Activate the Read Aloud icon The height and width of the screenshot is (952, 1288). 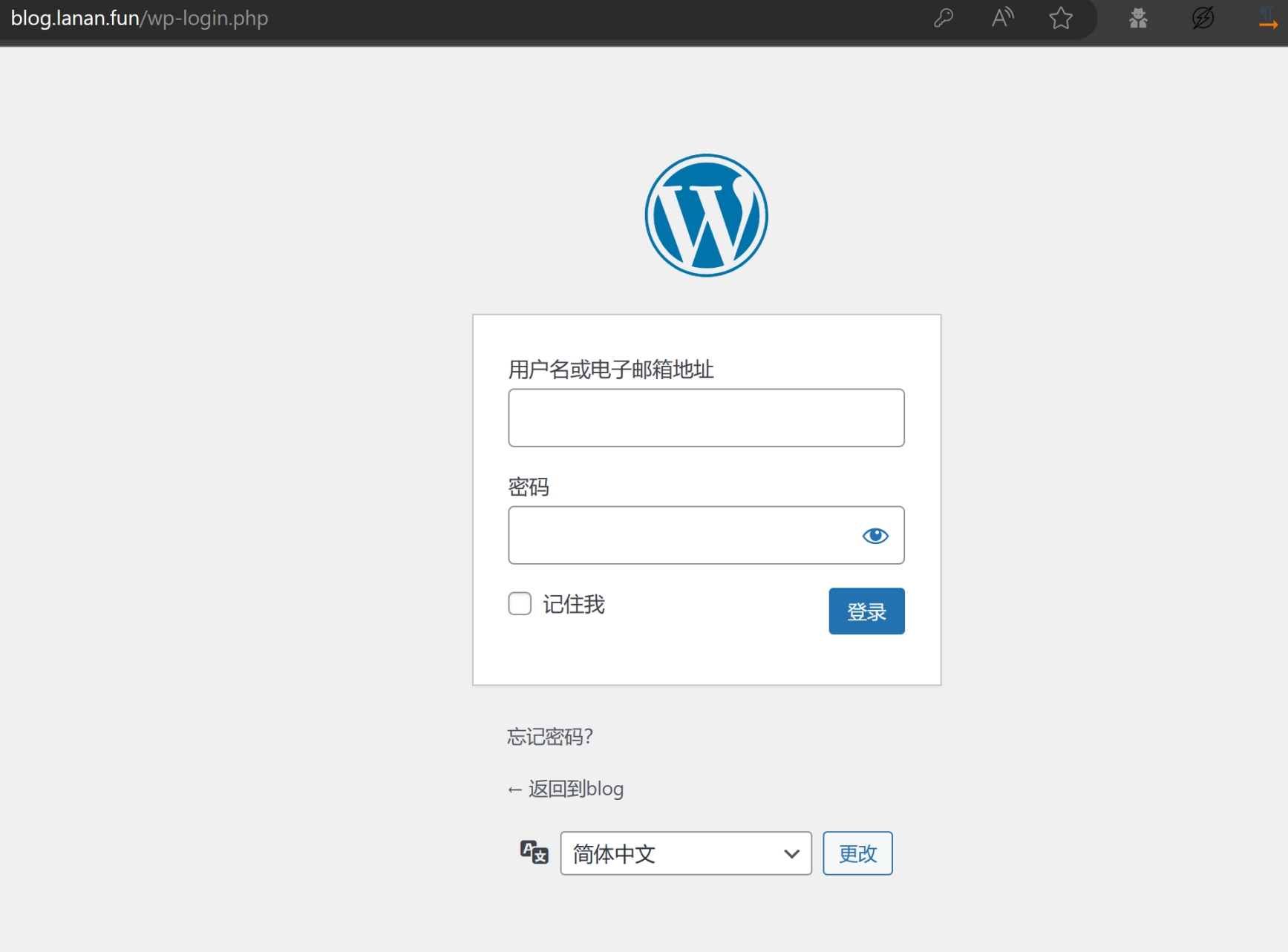tap(1002, 18)
